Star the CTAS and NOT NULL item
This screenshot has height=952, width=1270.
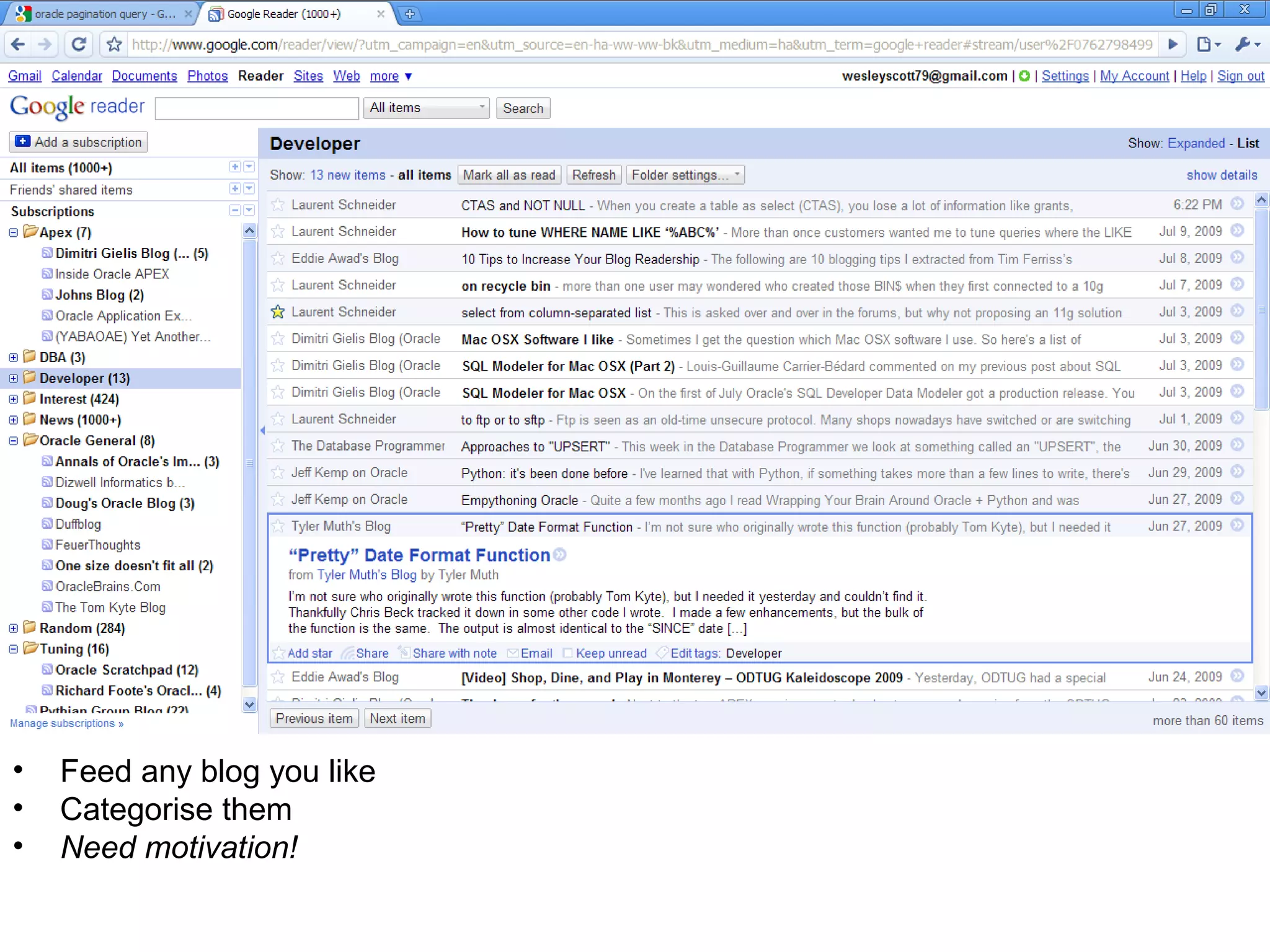pos(278,205)
